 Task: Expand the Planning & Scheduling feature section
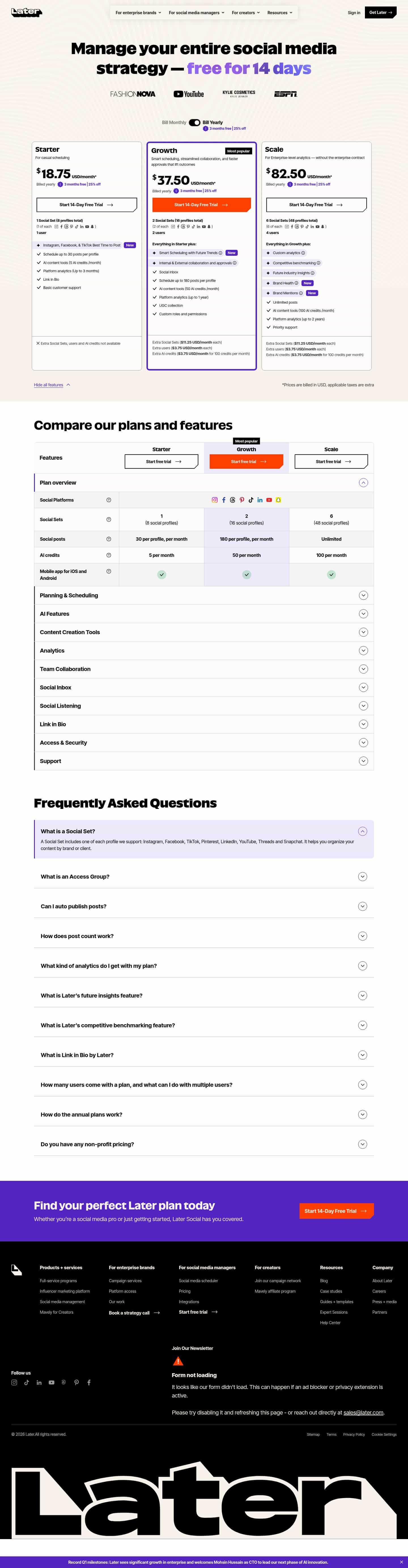[x=363, y=595]
